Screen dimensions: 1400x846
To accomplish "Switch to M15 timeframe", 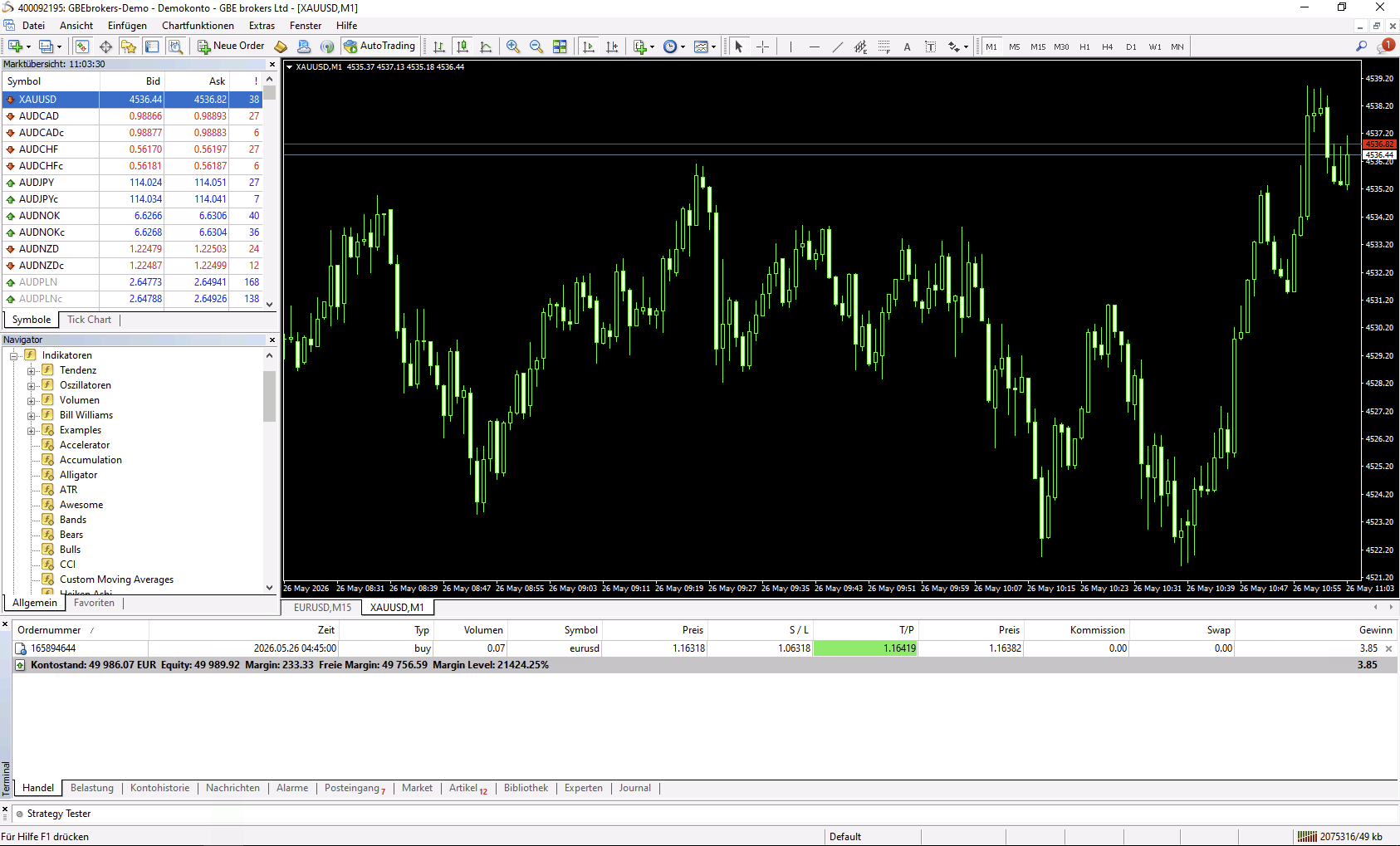I will click(x=1038, y=46).
